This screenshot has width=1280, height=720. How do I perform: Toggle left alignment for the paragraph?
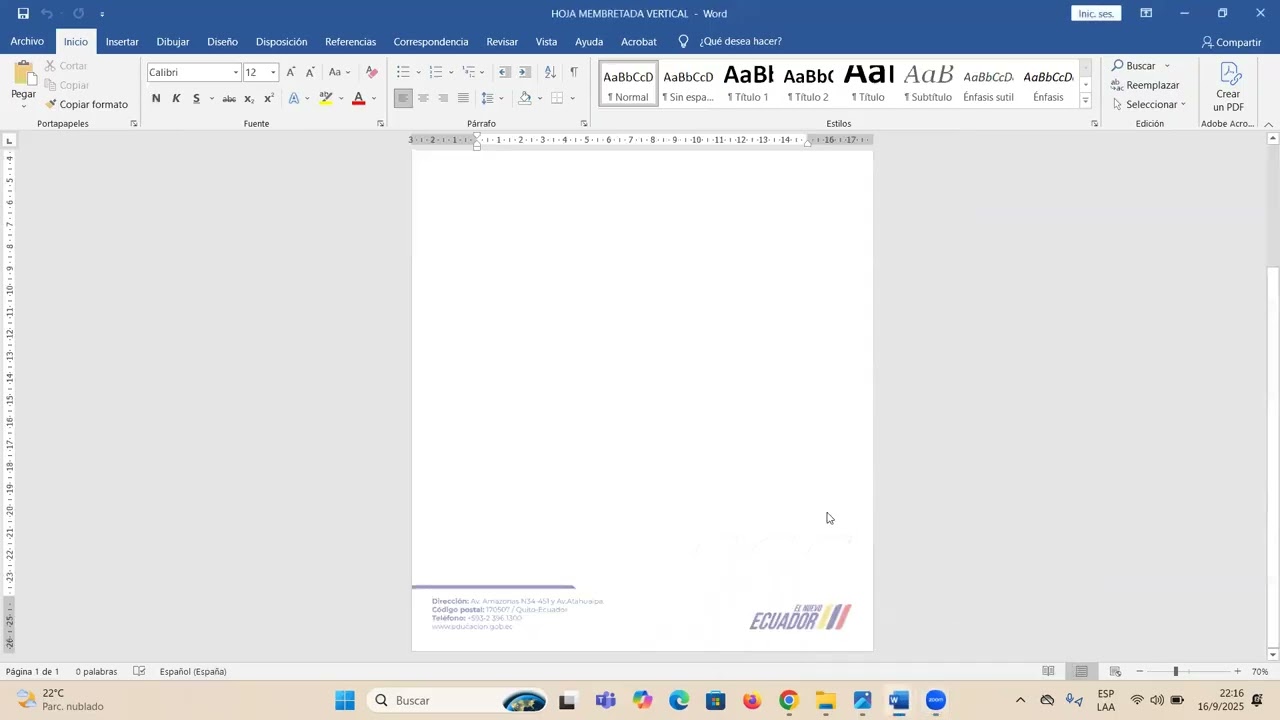click(403, 98)
